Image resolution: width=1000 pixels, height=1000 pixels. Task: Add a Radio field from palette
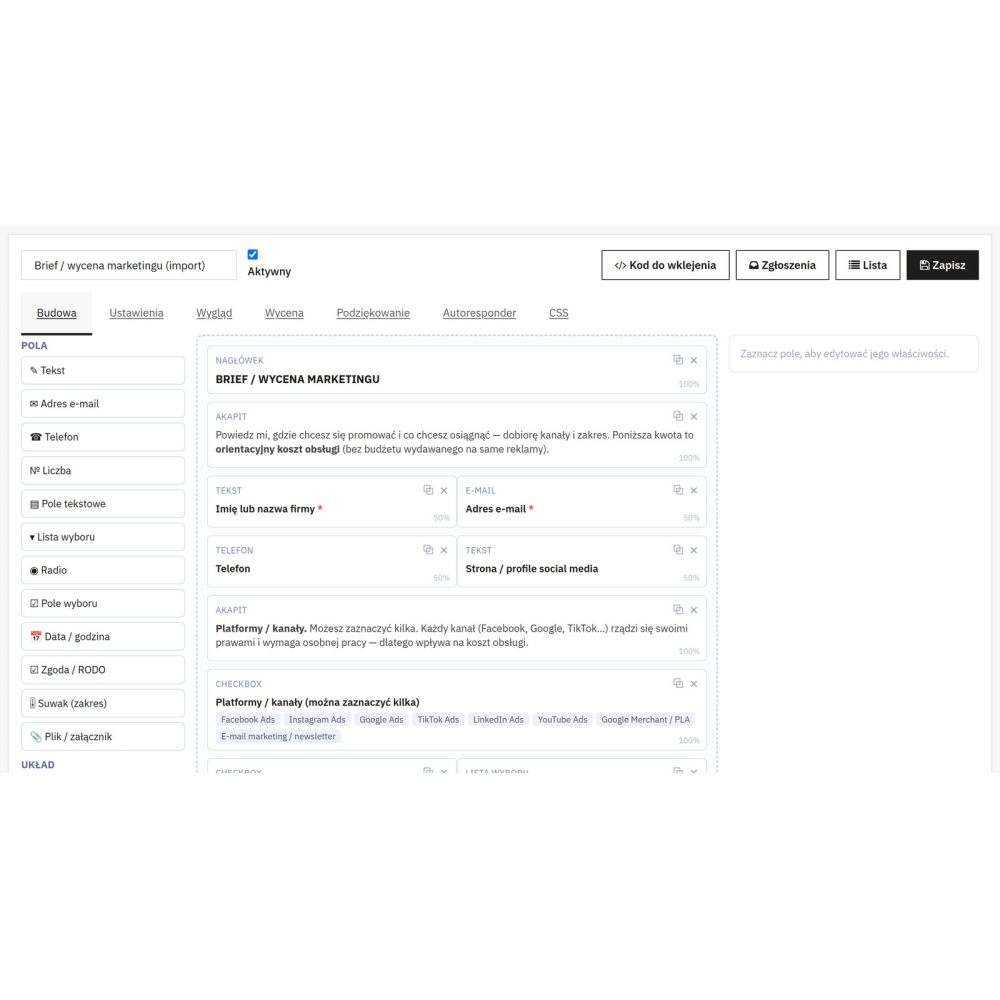tap(103, 570)
